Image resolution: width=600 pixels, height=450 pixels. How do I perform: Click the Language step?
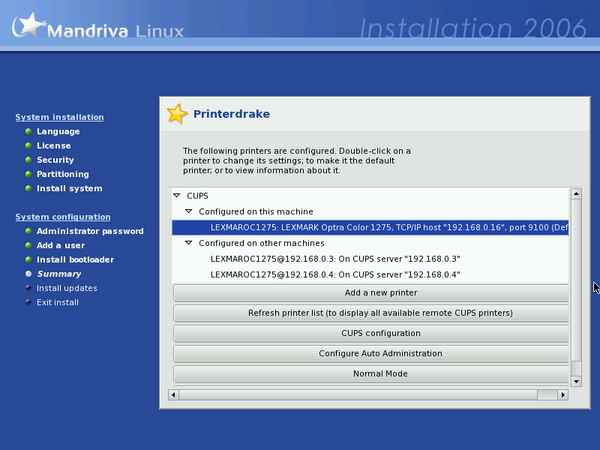point(58,132)
